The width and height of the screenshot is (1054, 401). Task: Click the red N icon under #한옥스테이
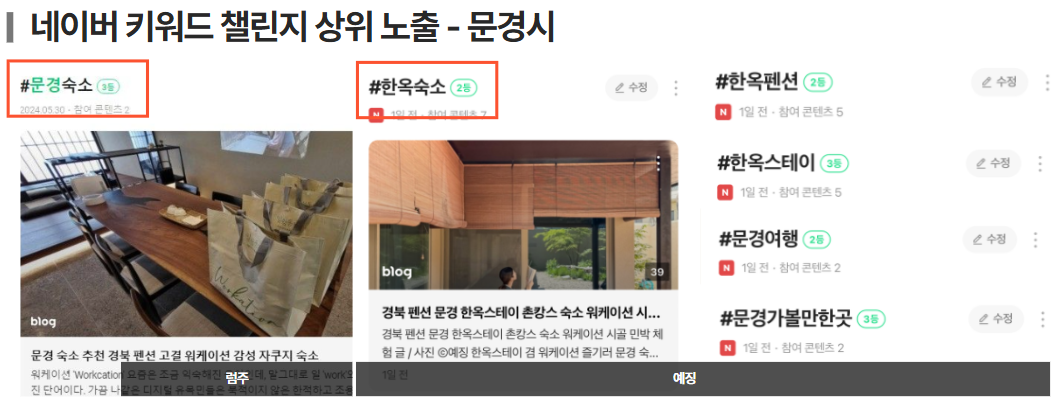(725, 193)
